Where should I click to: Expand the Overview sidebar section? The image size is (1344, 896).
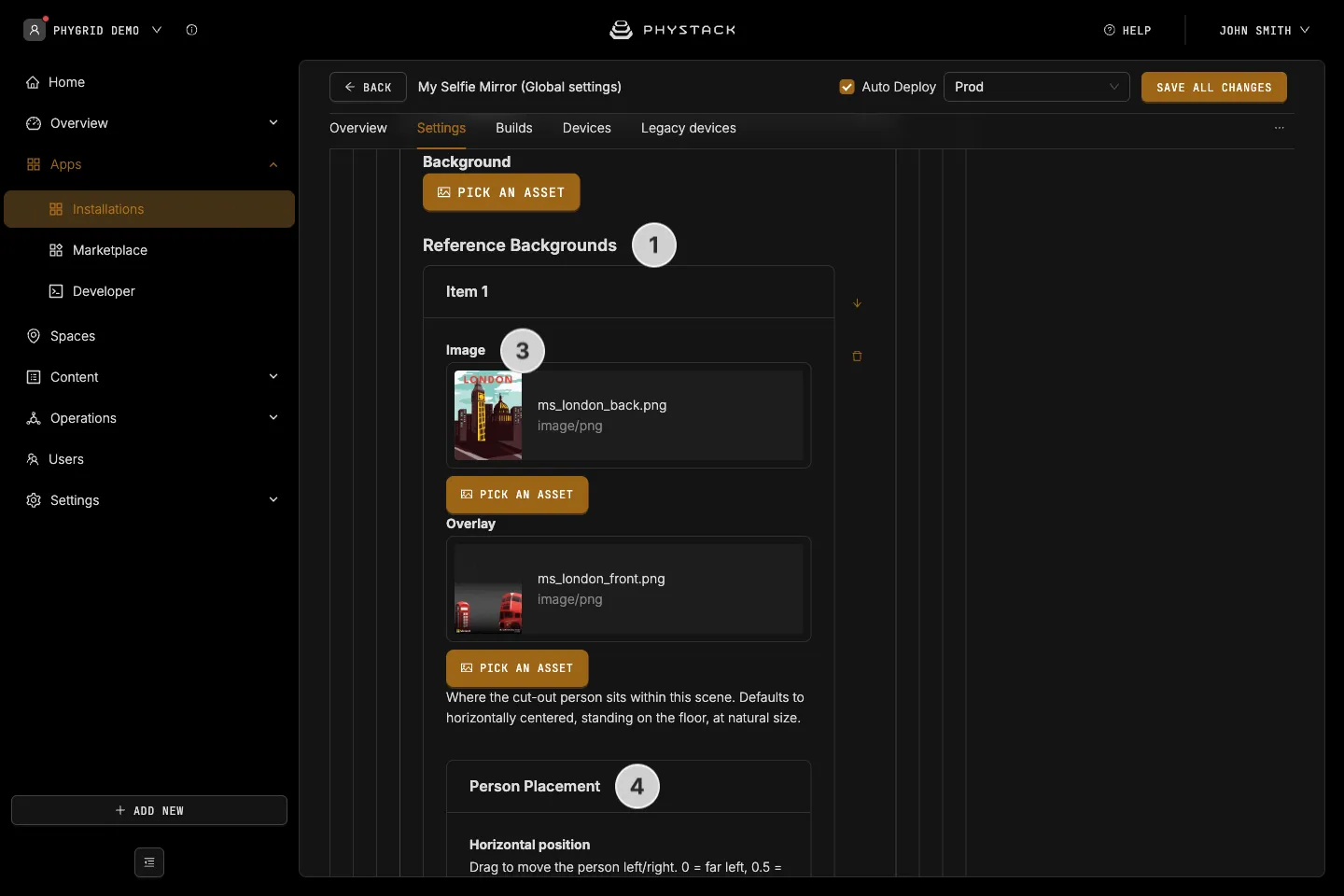pyautogui.click(x=273, y=123)
